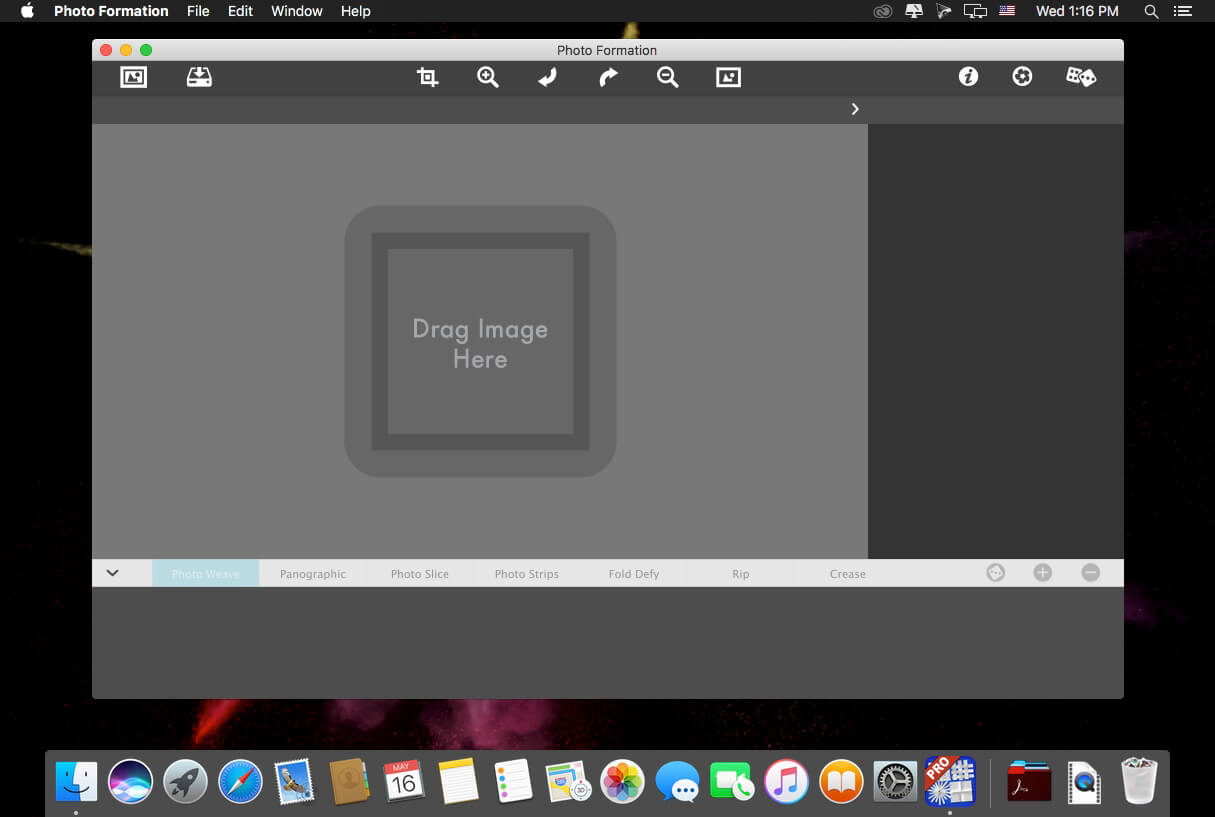Image resolution: width=1215 pixels, height=817 pixels.
Task: Open the Fold Defy tab
Action: click(x=634, y=574)
